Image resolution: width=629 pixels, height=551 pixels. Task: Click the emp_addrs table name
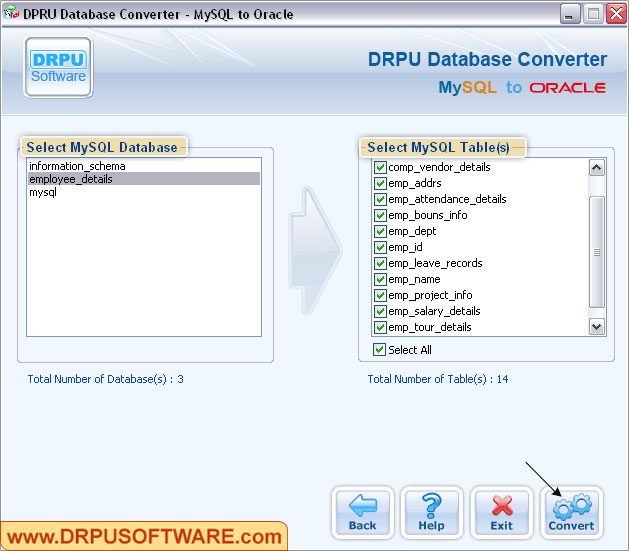pyautogui.click(x=415, y=183)
